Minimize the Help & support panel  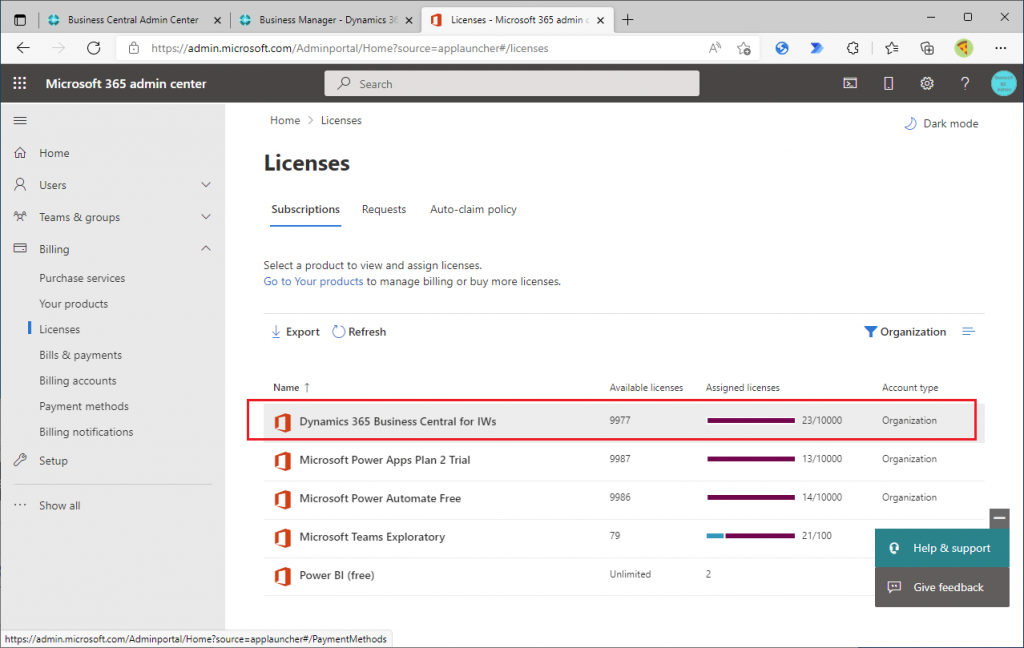(999, 518)
